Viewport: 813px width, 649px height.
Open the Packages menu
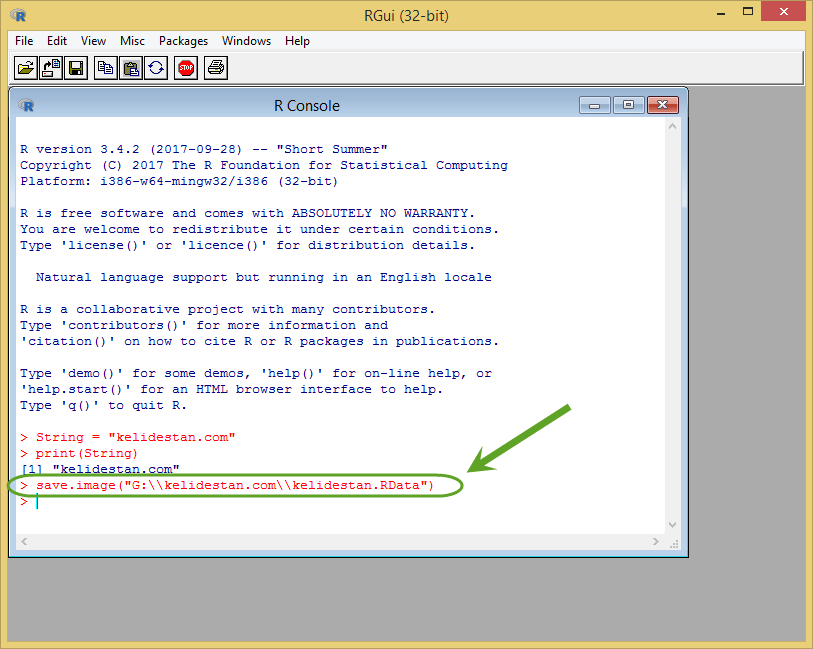tap(184, 41)
